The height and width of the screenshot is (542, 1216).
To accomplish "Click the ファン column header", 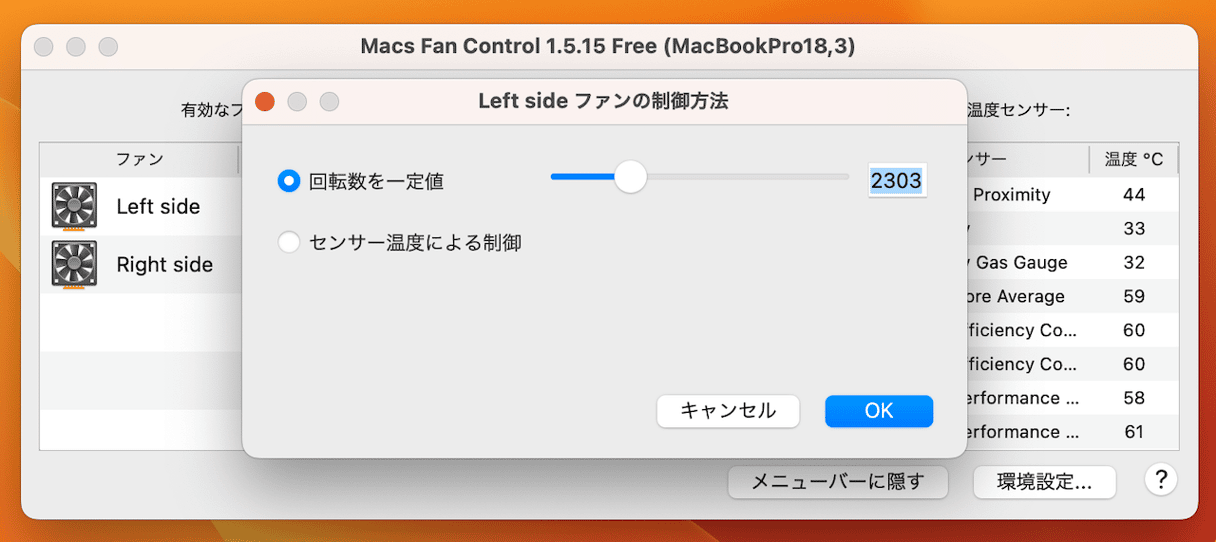I will 139,159.
